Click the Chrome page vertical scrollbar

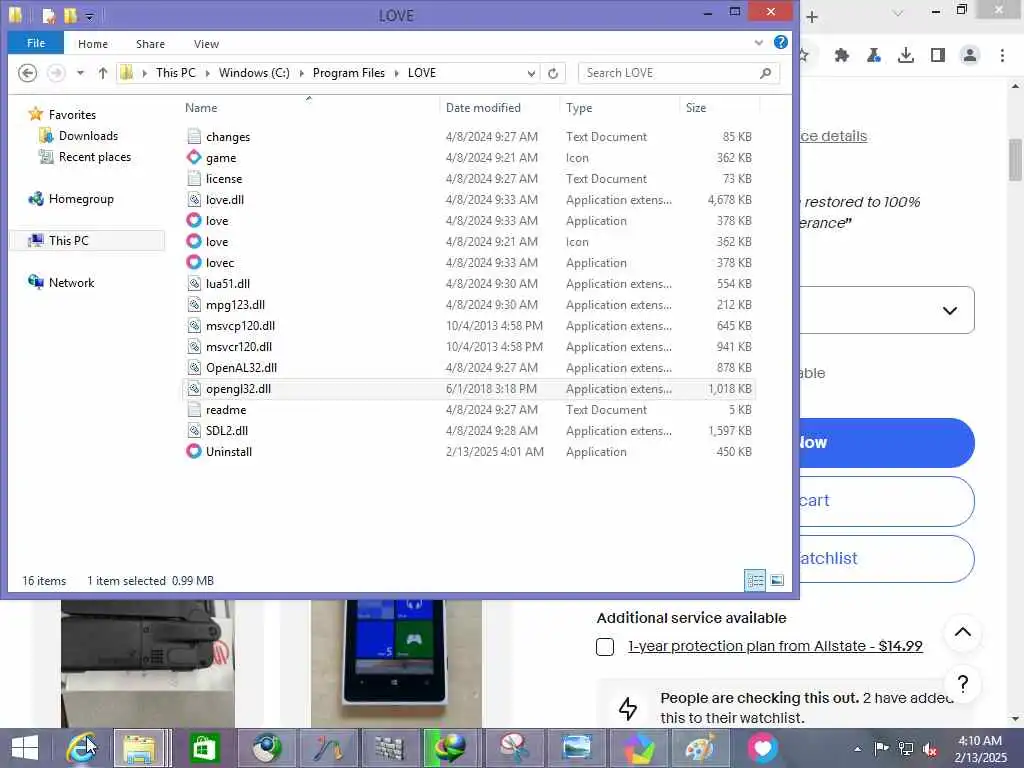tap(1016, 159)
